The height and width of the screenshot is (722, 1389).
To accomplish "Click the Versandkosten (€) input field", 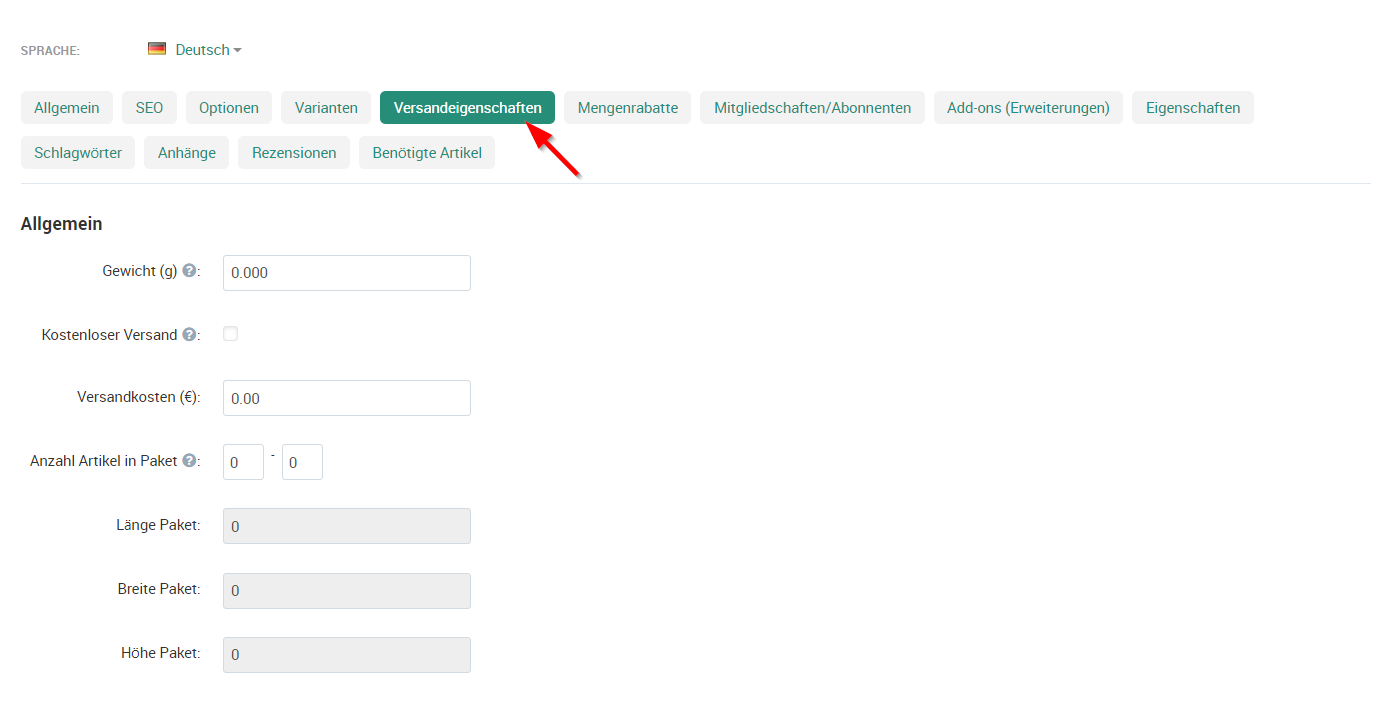I will click(x=347, y=398).
